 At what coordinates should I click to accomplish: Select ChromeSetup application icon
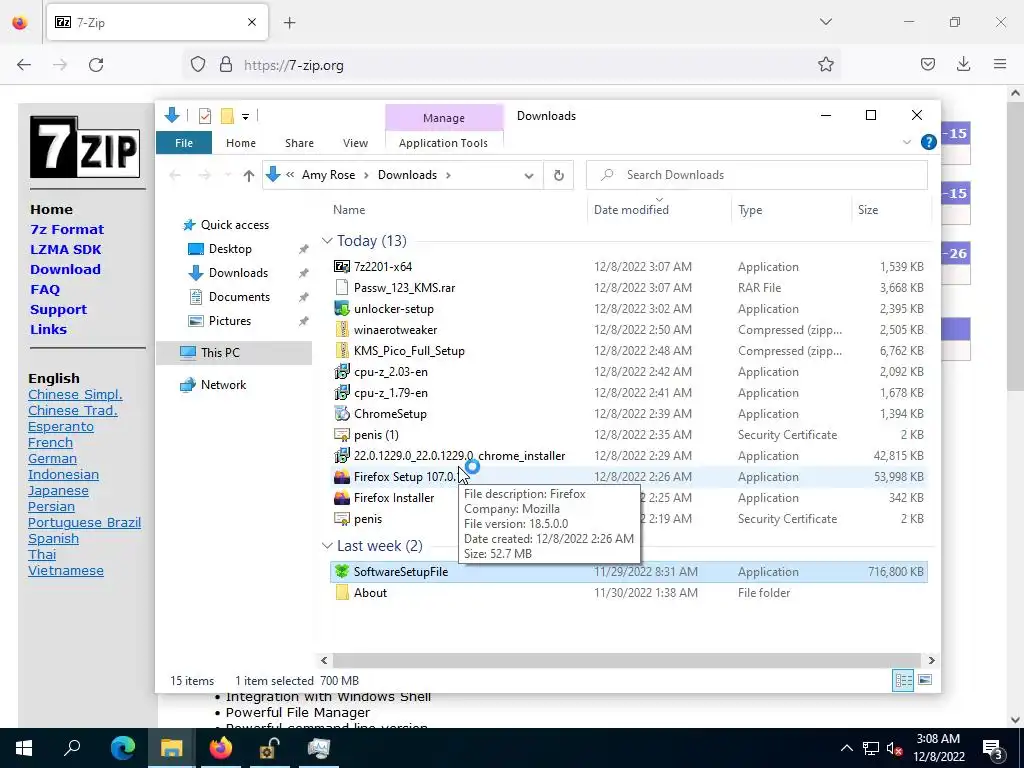(342, 413)
